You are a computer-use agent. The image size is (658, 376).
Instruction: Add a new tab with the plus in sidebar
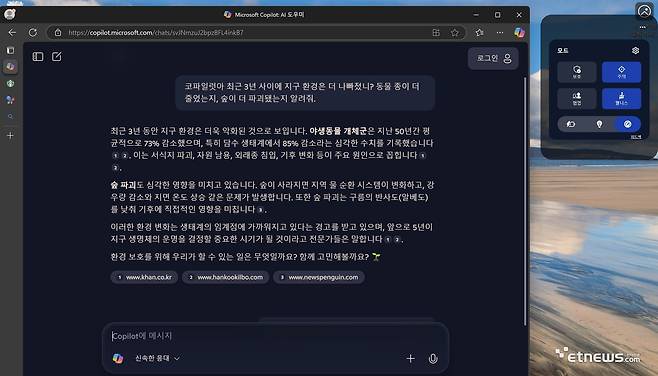click(10, 136)
